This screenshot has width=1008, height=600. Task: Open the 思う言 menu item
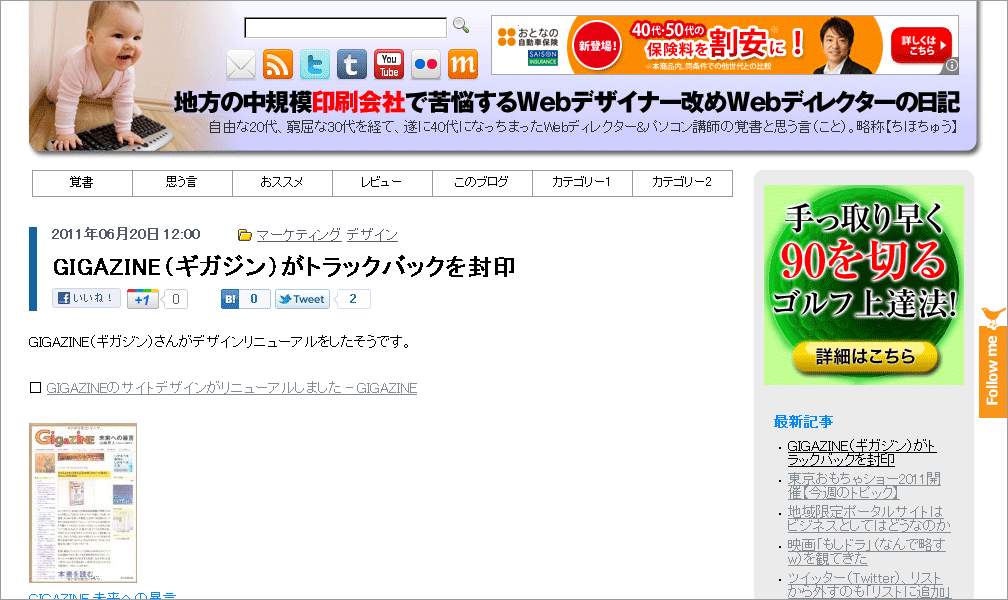coord(182,183)
